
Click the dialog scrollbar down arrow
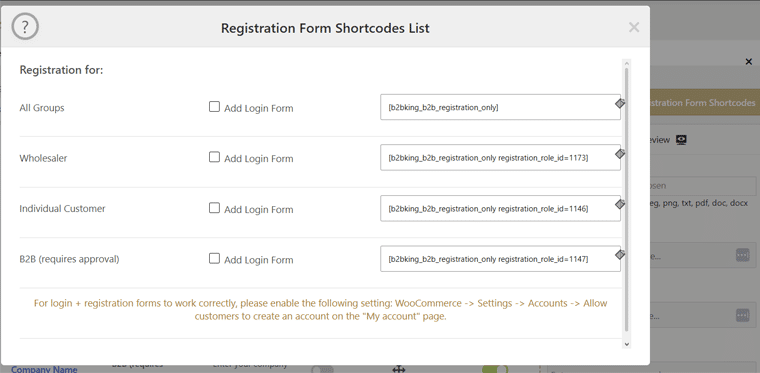(626, 344)
